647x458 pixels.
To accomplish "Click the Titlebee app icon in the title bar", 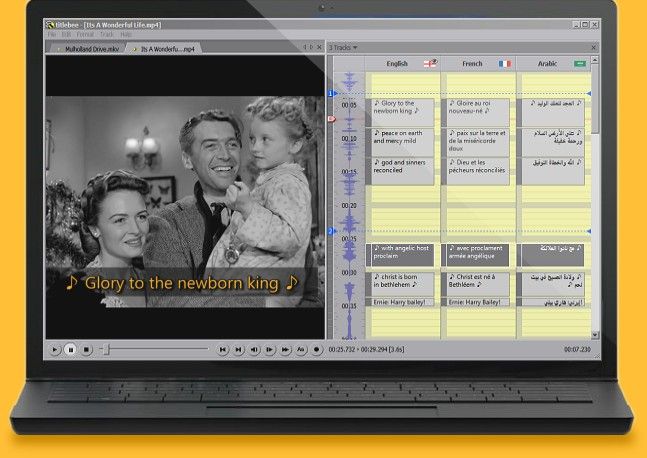I will pos(50,25).
